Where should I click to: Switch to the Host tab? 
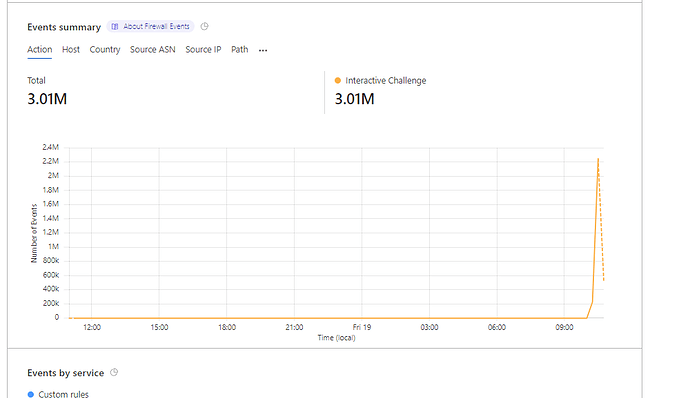pyautogui.click(x=71, y=49)
